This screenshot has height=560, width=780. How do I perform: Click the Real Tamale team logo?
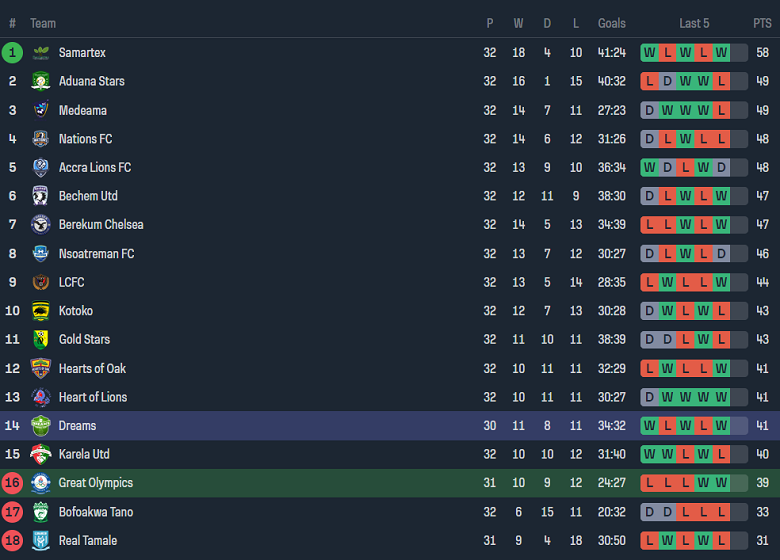(x=41, y=541)
